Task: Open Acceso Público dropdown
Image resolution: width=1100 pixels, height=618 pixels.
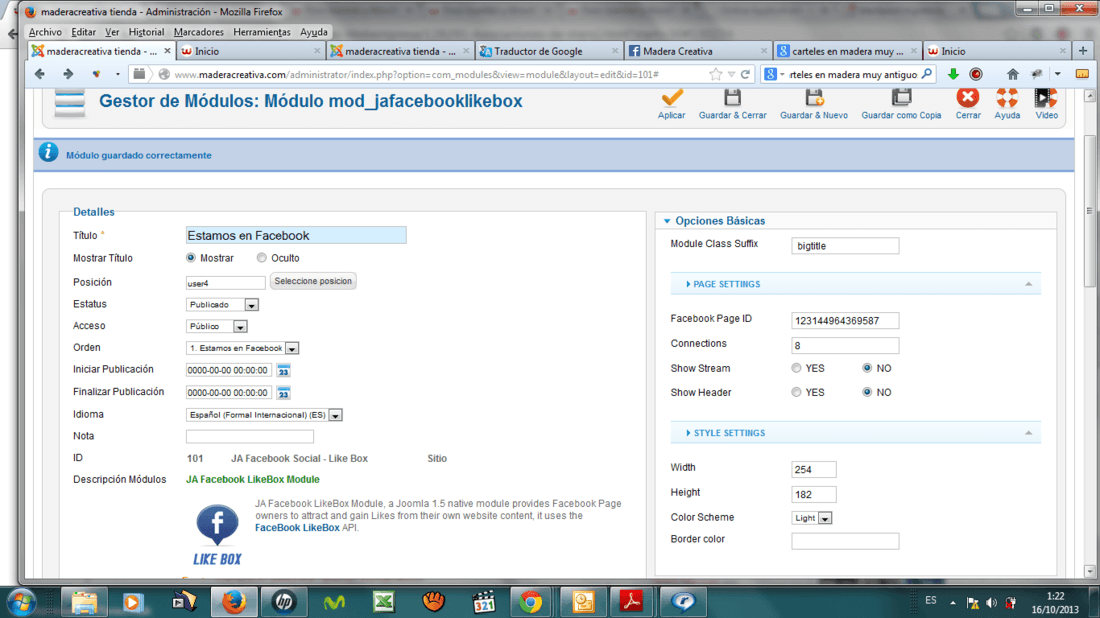Action: tap(217, 326)
